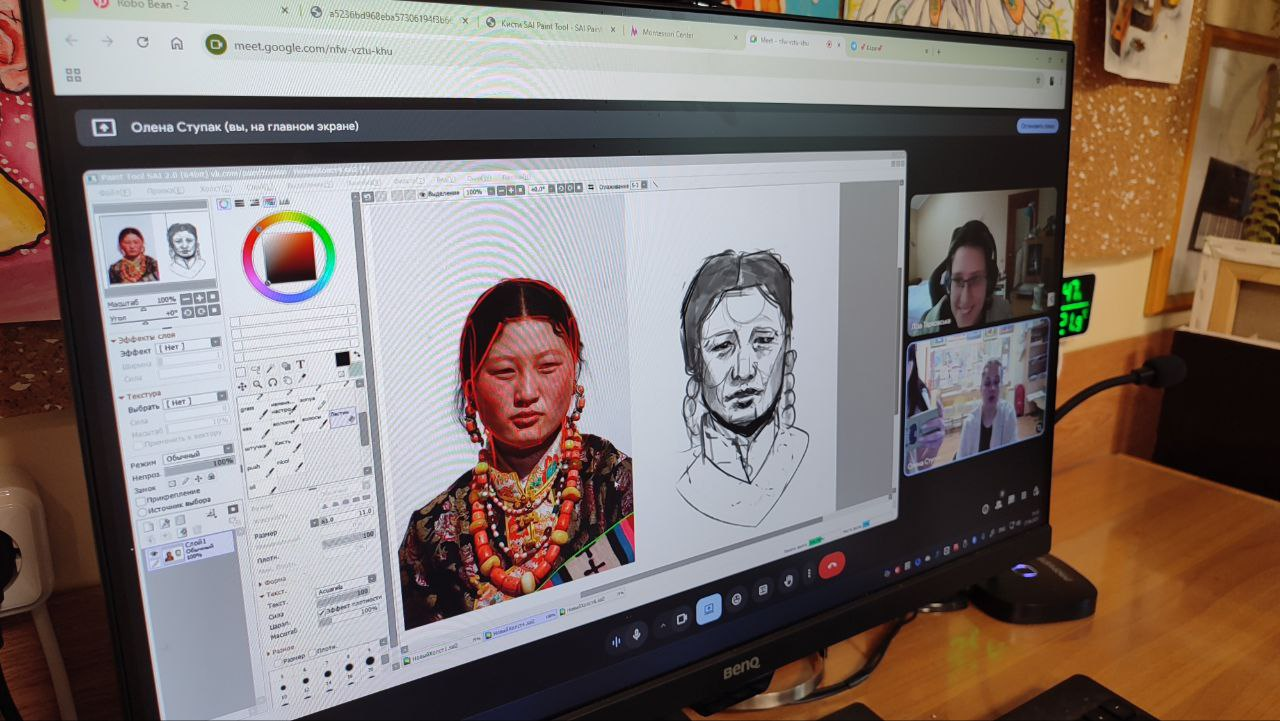Open the texture Выбрать (Нет) dropdown

tap(194, 402)
